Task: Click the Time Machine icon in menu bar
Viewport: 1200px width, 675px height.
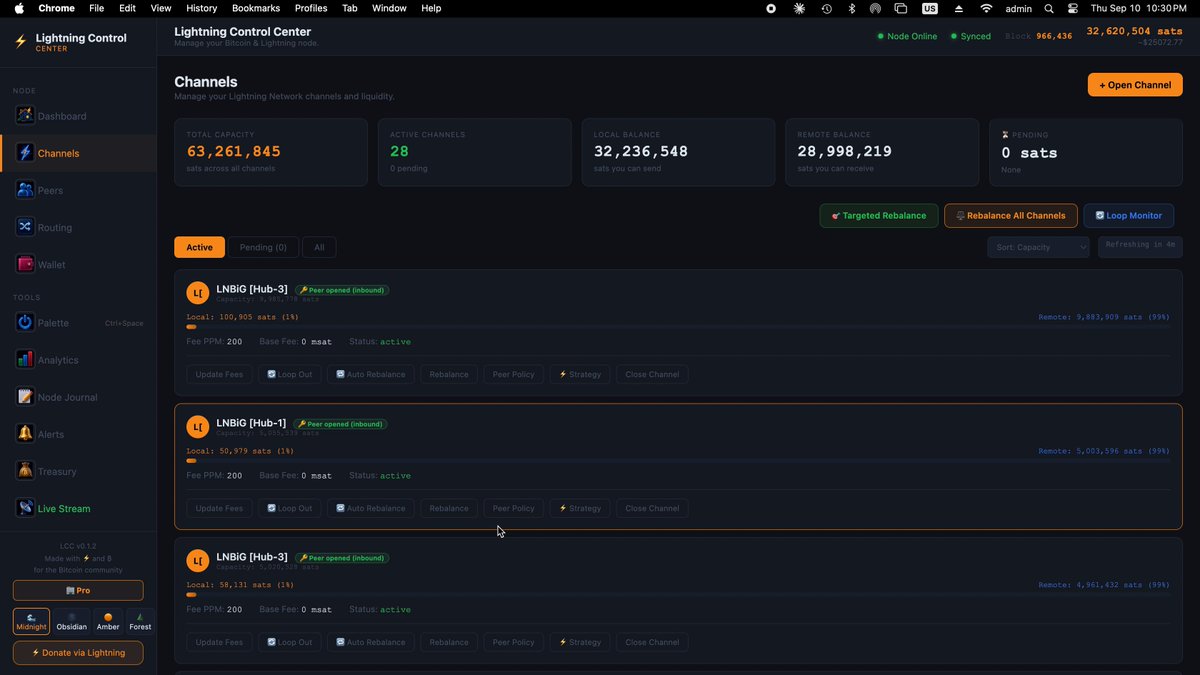Action: click(827, 8)
